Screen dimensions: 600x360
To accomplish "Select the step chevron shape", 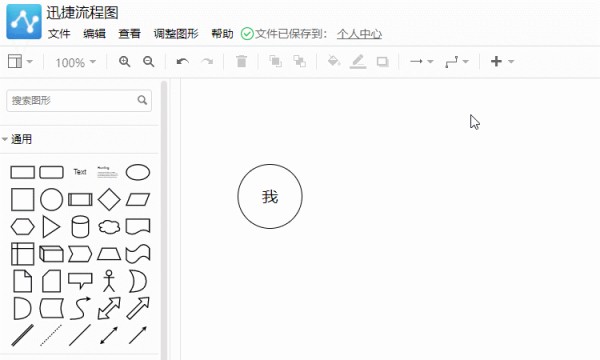I will pos(80,254).
